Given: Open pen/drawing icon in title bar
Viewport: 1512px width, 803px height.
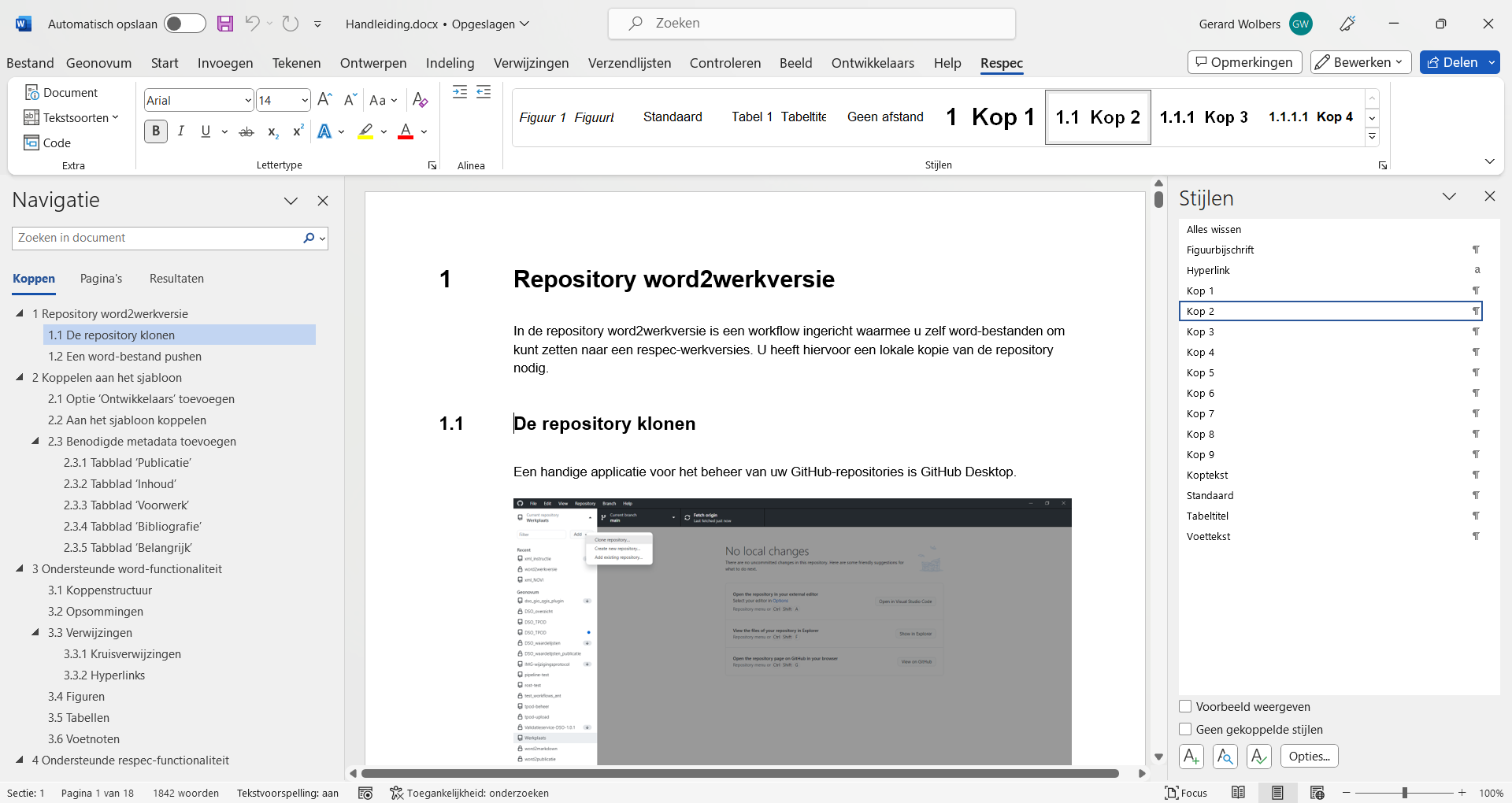Looking at the screenshot, I should (x=1347, y=24).
